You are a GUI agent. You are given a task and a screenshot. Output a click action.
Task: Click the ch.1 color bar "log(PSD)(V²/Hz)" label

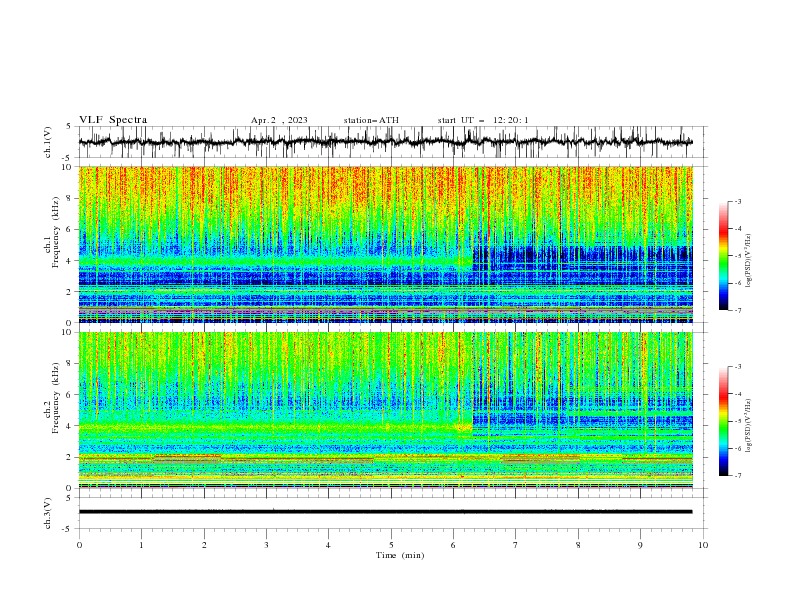click(749, 261)
